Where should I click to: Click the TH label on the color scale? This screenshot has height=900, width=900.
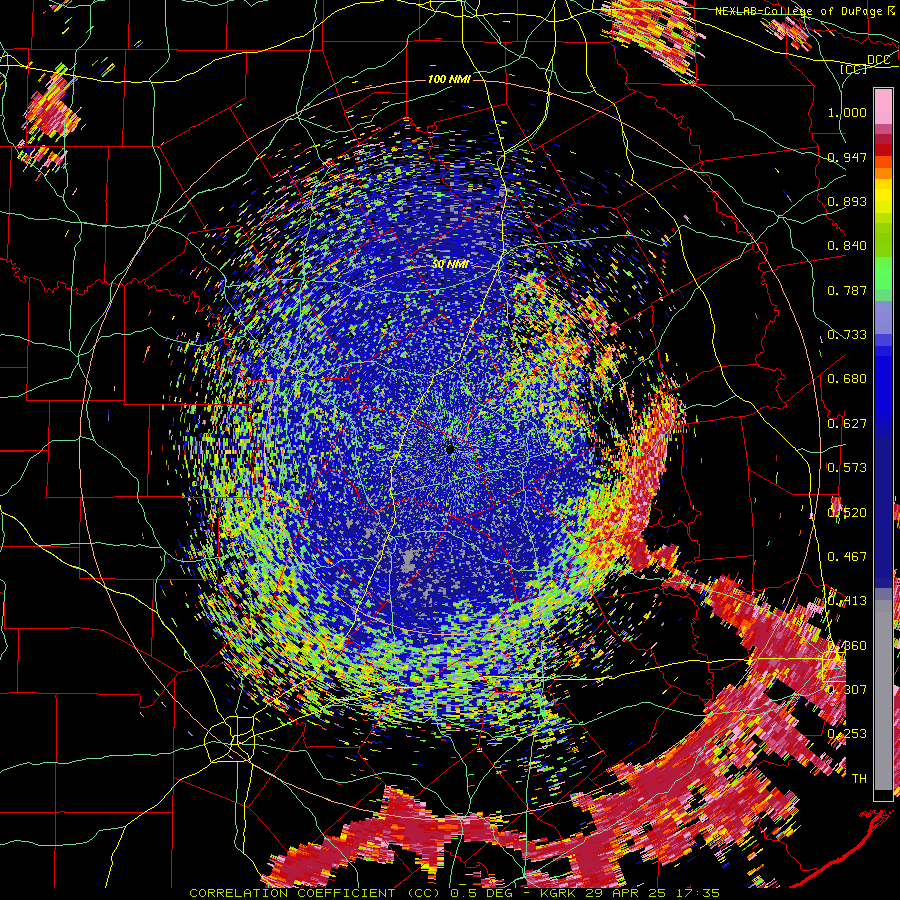click(x=859, y=779)
